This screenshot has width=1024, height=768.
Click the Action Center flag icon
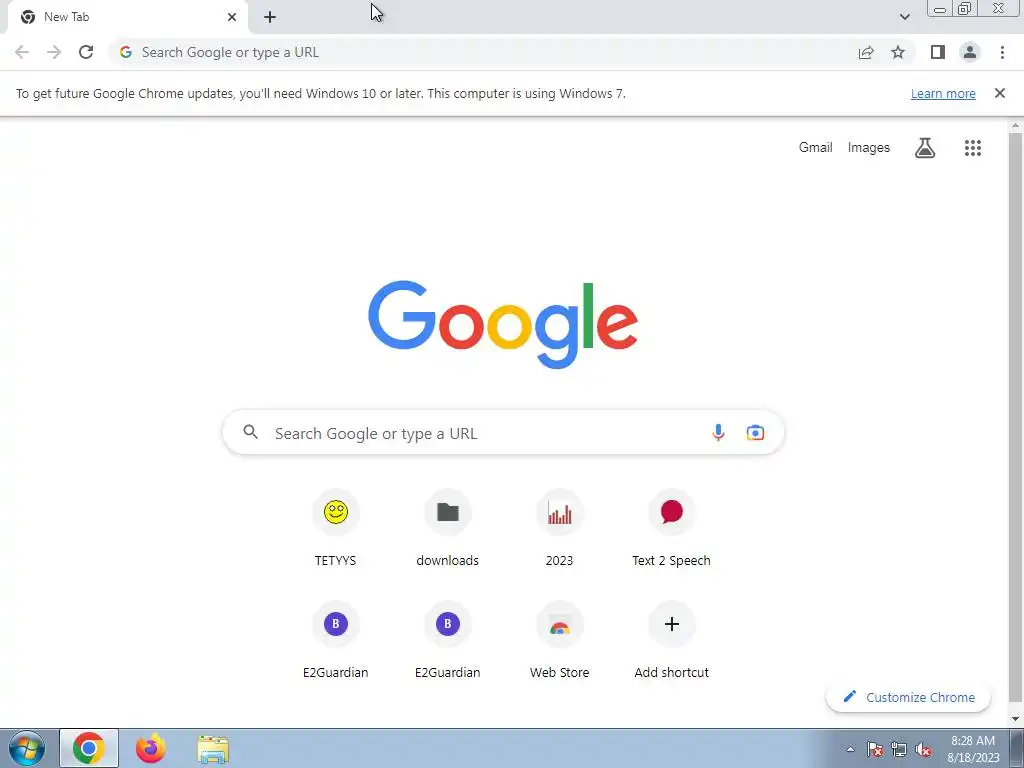coord(875,750)
